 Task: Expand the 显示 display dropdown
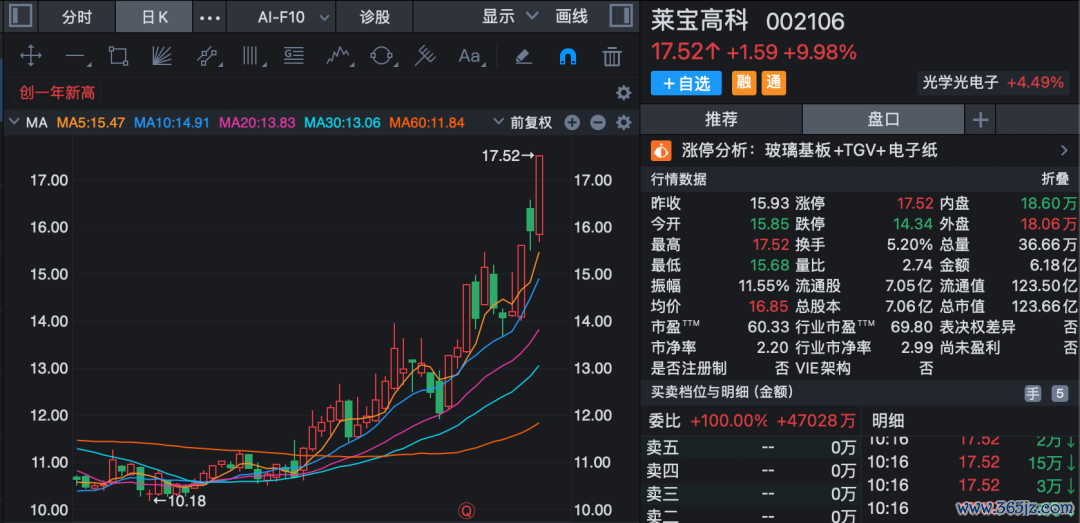[x=510, y=17]
